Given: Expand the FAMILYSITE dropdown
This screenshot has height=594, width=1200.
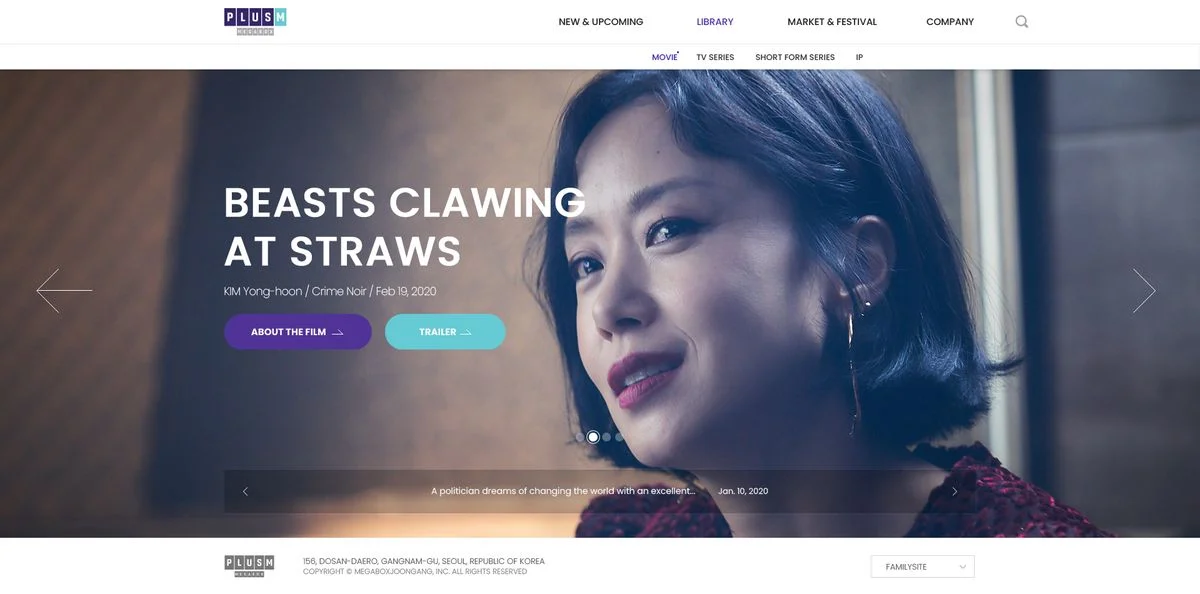Looking at the screenshot, I should 922,567.
